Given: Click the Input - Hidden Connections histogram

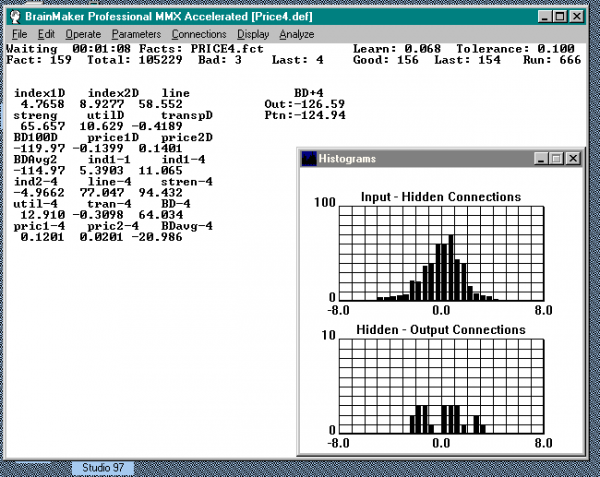Looking at the screenshot, I should tap(441, 253).
